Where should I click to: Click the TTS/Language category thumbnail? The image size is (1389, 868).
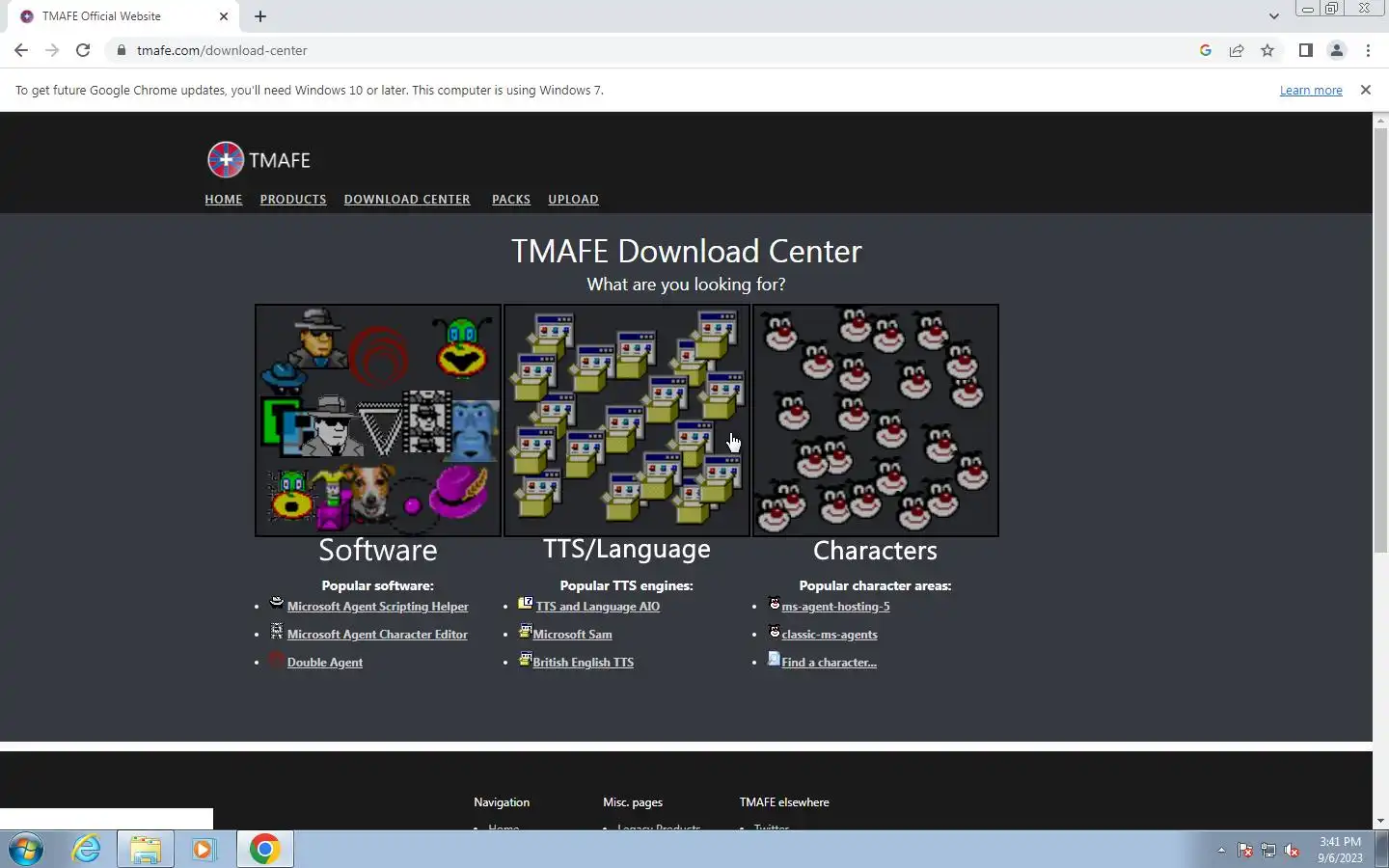point(627,420)
